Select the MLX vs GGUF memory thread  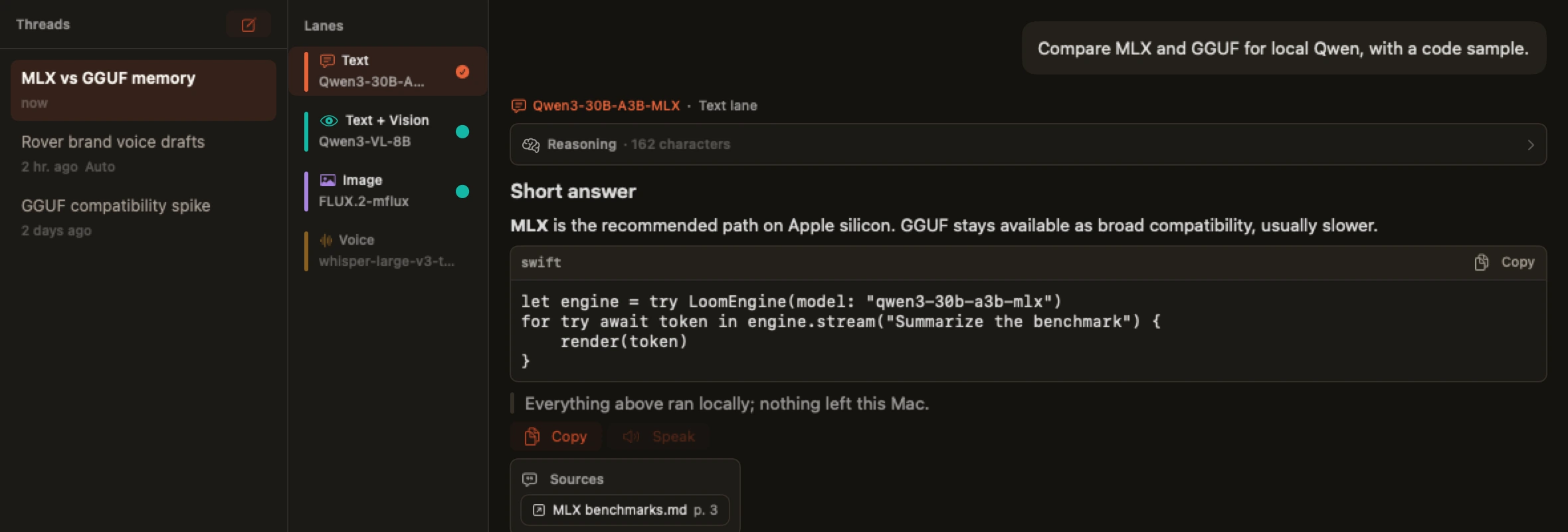144,90
